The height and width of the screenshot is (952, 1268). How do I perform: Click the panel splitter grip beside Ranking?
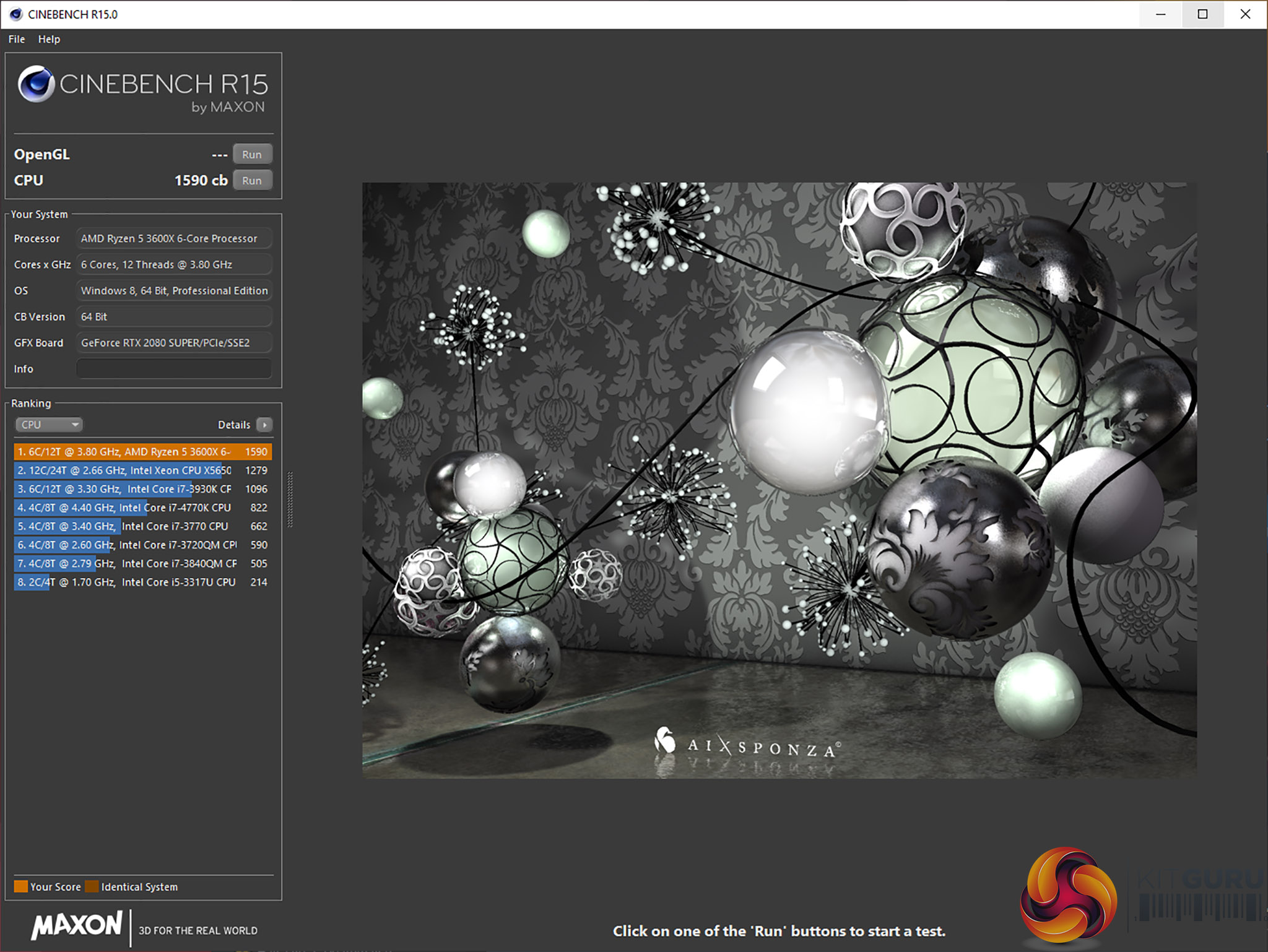click(290, 499)
